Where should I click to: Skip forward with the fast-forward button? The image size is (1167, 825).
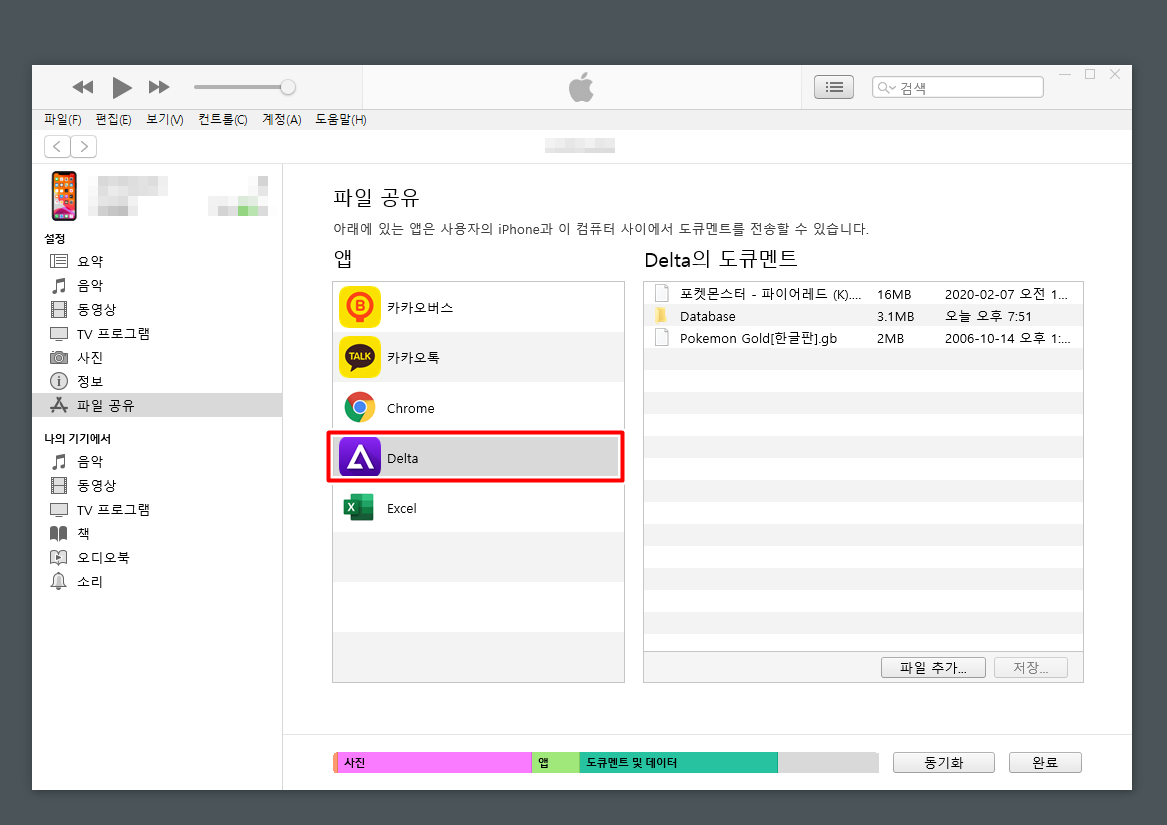(159, 87)
